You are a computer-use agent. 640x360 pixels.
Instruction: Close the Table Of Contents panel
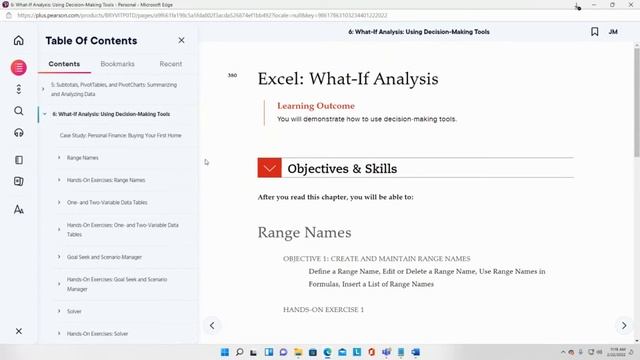[x=181, y=40]
